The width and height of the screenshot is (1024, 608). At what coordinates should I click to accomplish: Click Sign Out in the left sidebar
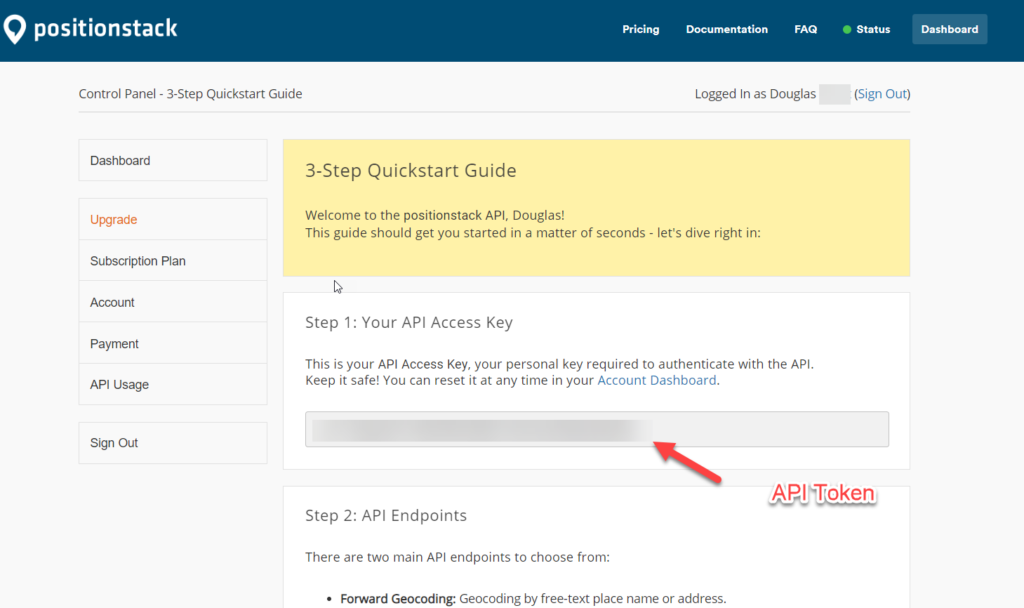point(173,443)
